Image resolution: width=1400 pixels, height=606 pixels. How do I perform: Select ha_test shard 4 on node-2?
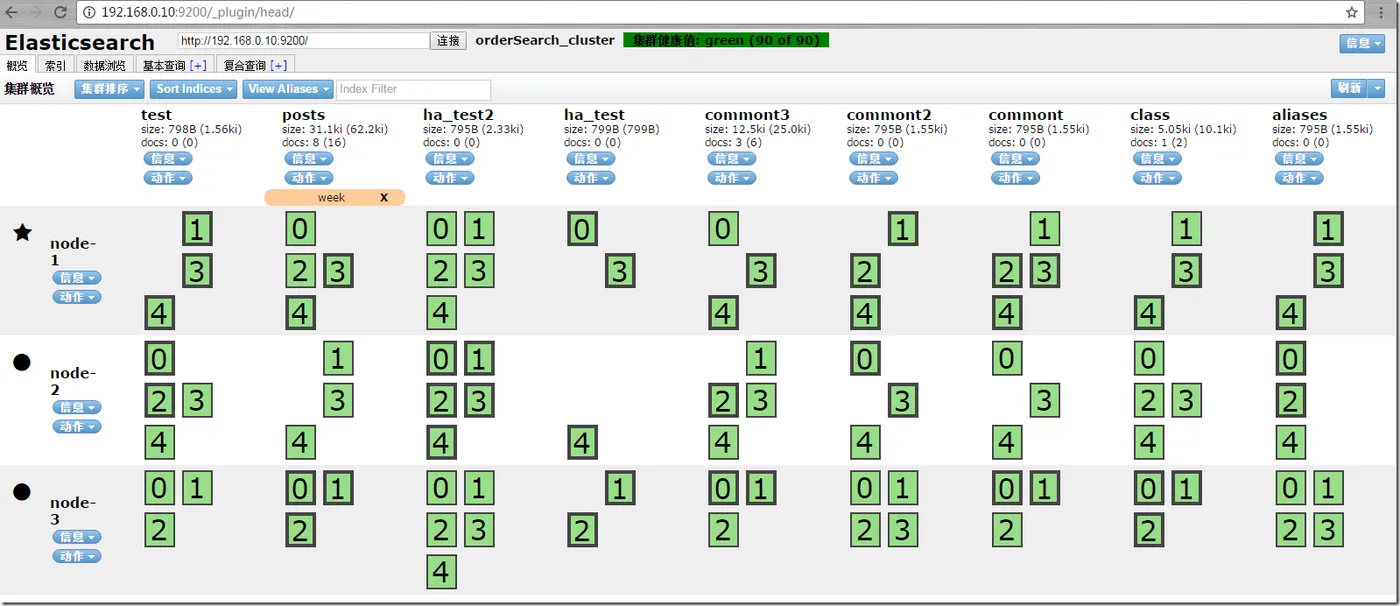(582, 442)
